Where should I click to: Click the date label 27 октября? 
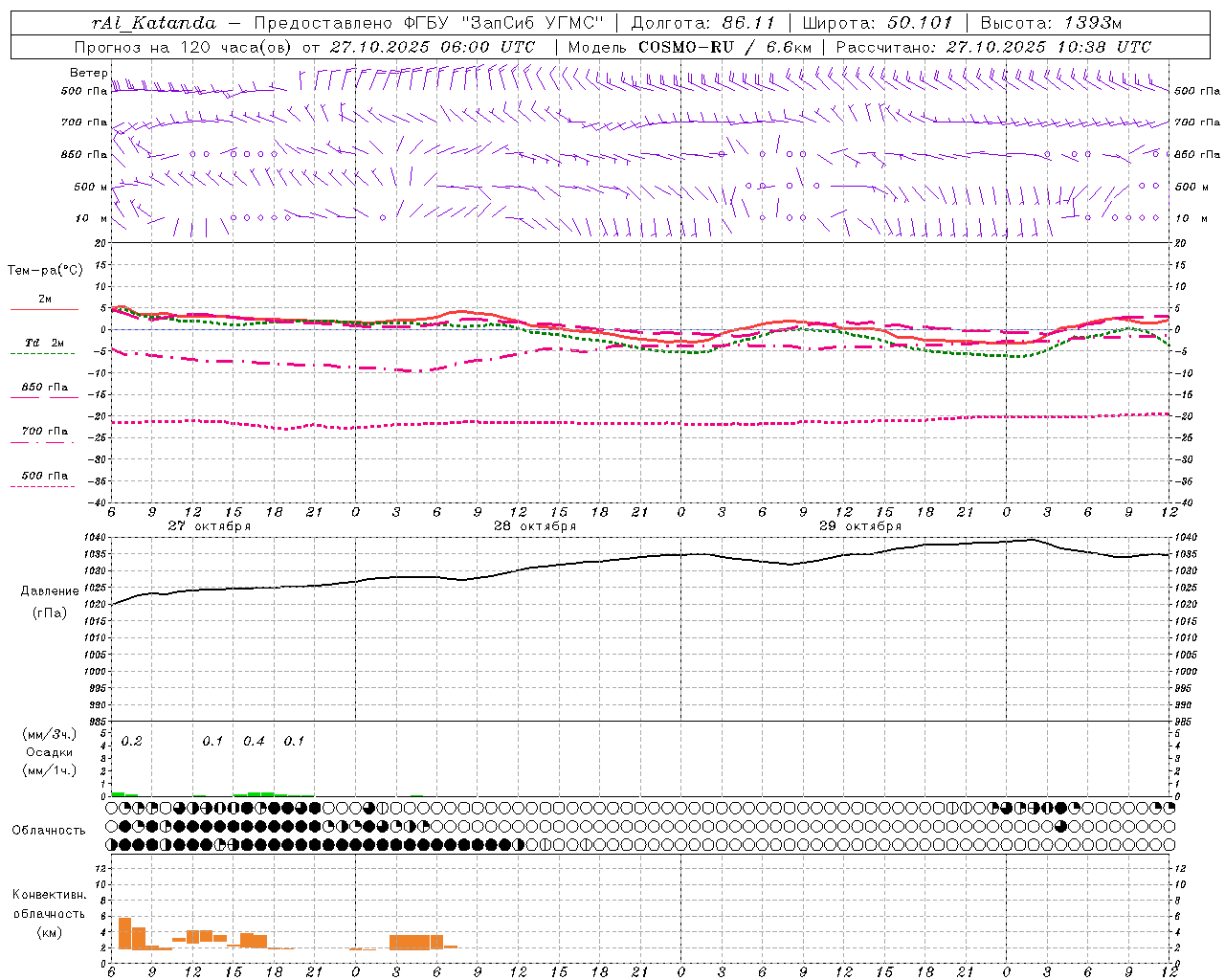(x=210, y=526)
